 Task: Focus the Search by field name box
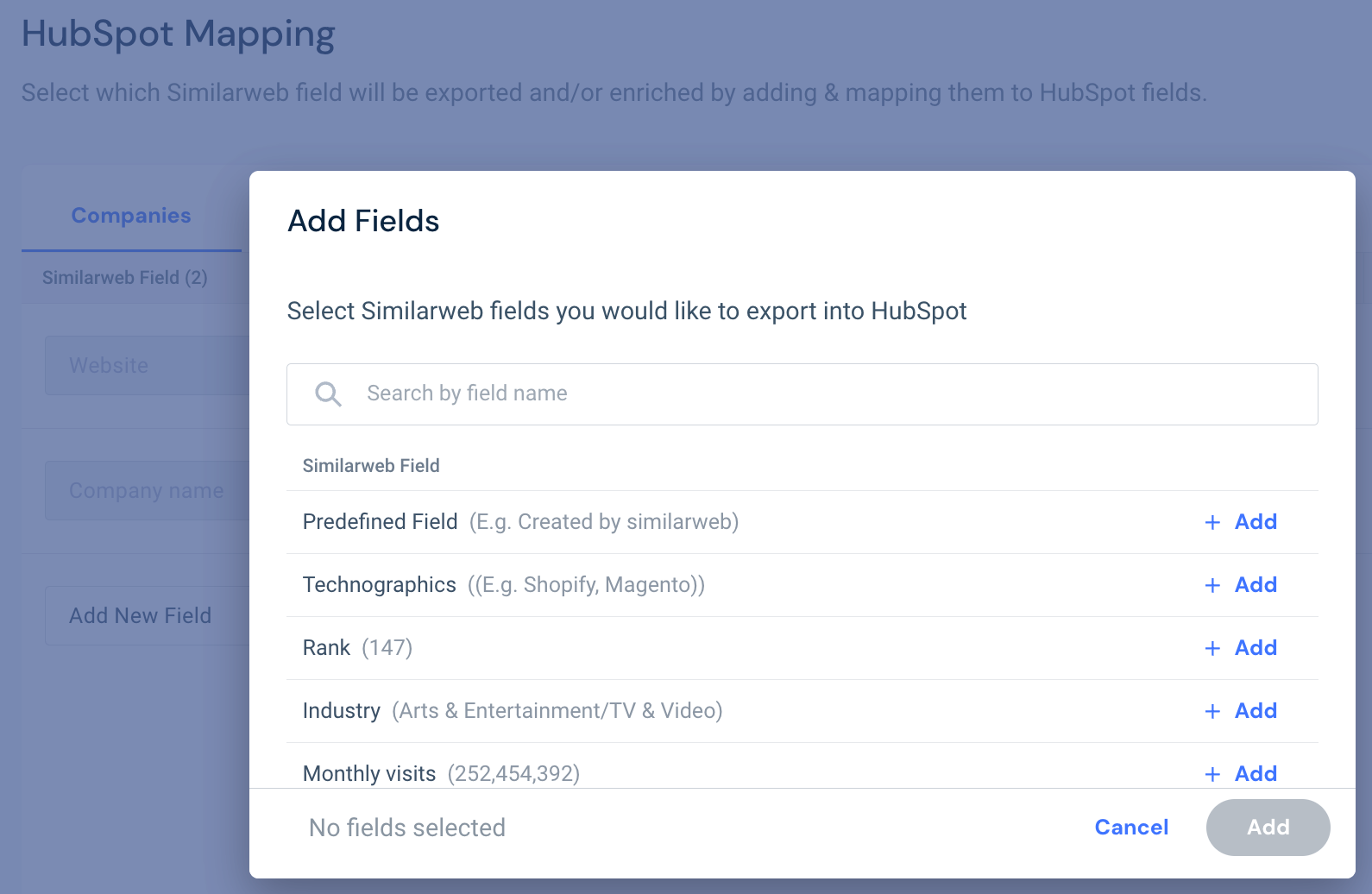(x=802, y=394)
